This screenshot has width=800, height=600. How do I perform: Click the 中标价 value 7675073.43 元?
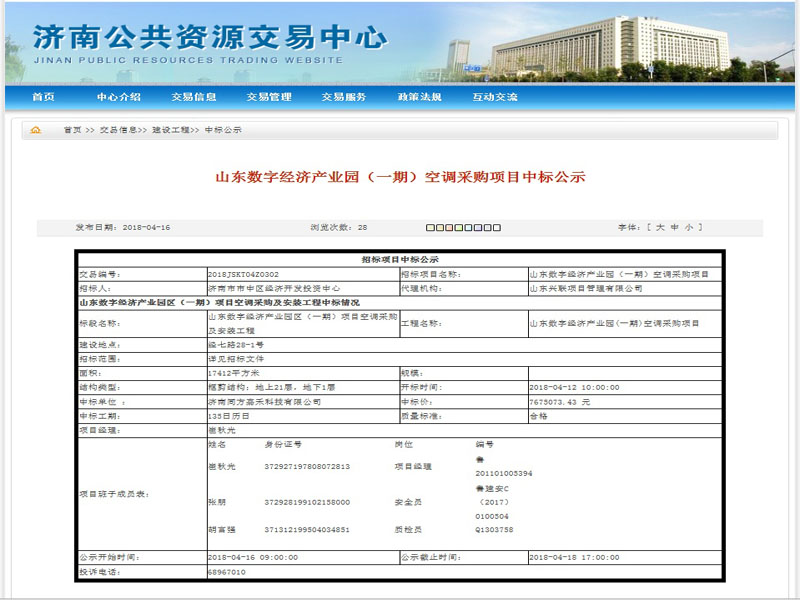point(560,402)
